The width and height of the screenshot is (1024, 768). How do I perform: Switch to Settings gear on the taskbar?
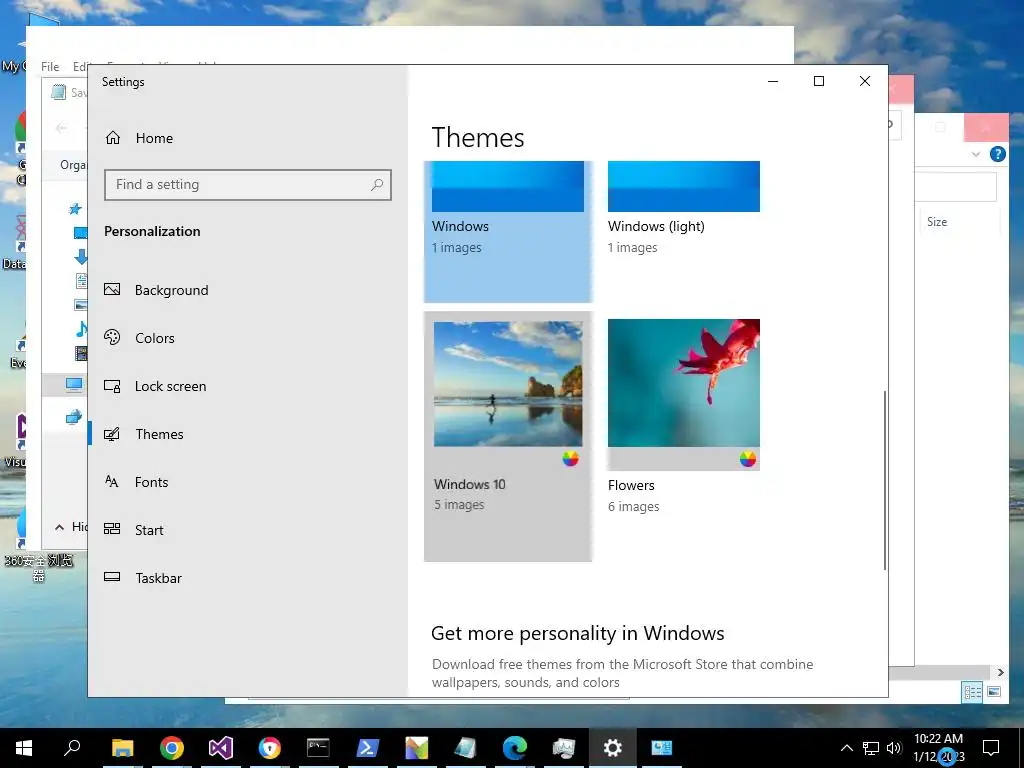tap(613, 748)
